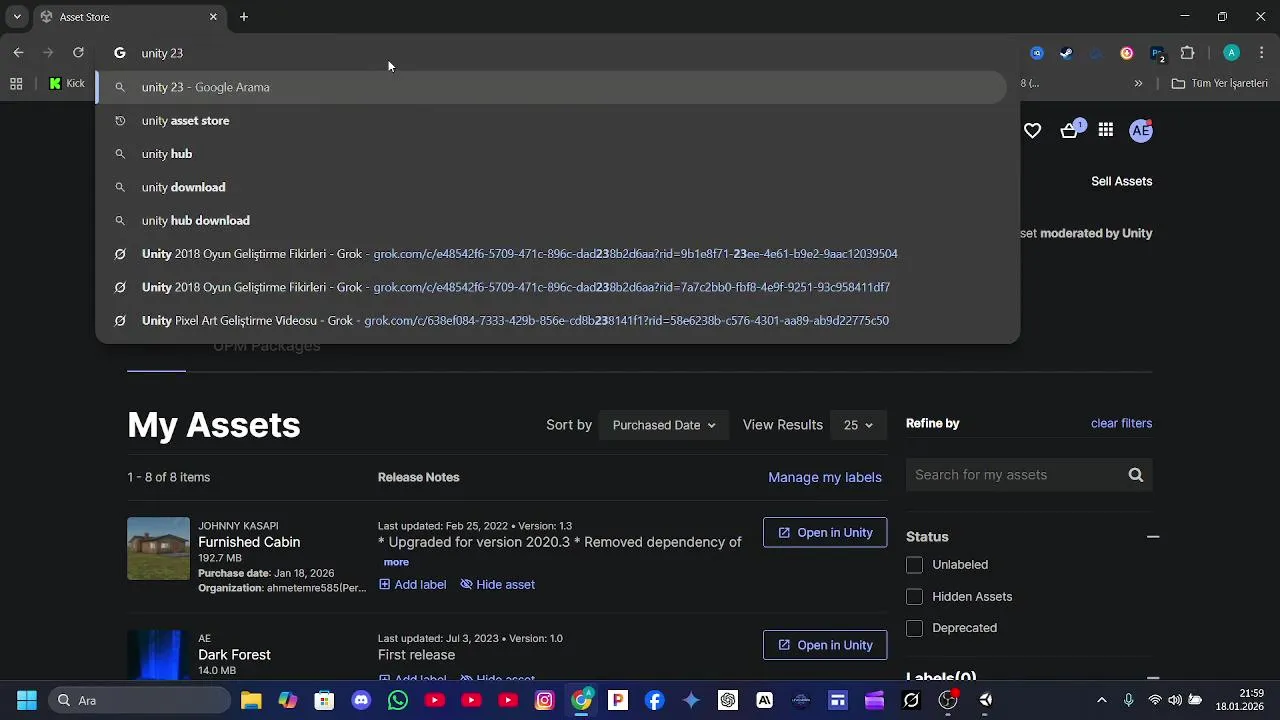This screenshot has height=720, width=1280.
Task: Tick the Deprecated checkbox
Action: 914,628
